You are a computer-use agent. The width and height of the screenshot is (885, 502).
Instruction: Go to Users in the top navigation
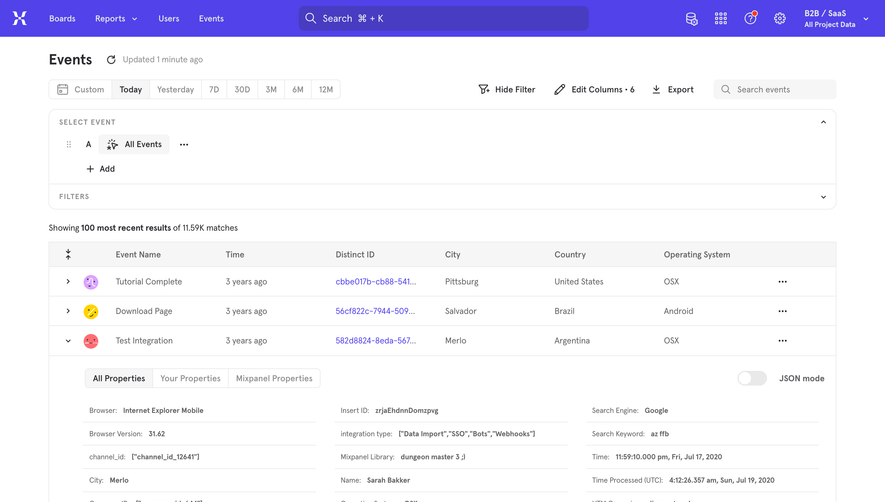point(169,19)
